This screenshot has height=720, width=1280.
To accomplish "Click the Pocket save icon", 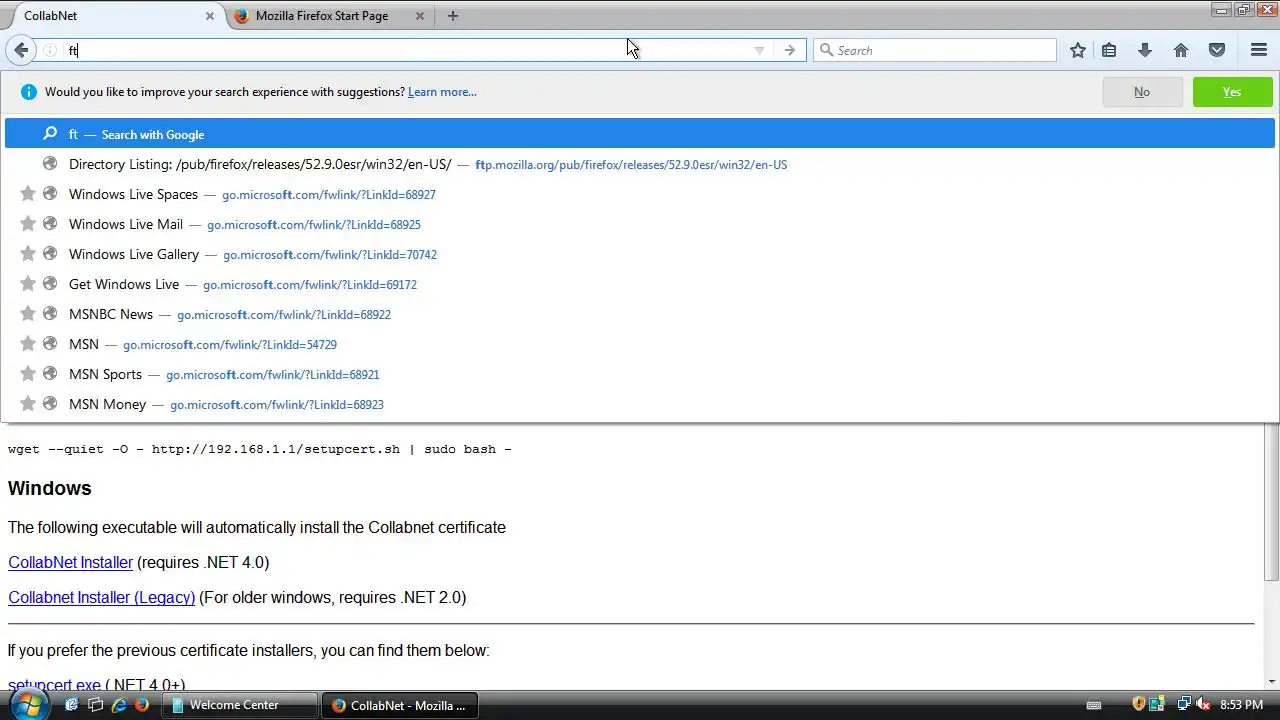I will click(1217, 50).
